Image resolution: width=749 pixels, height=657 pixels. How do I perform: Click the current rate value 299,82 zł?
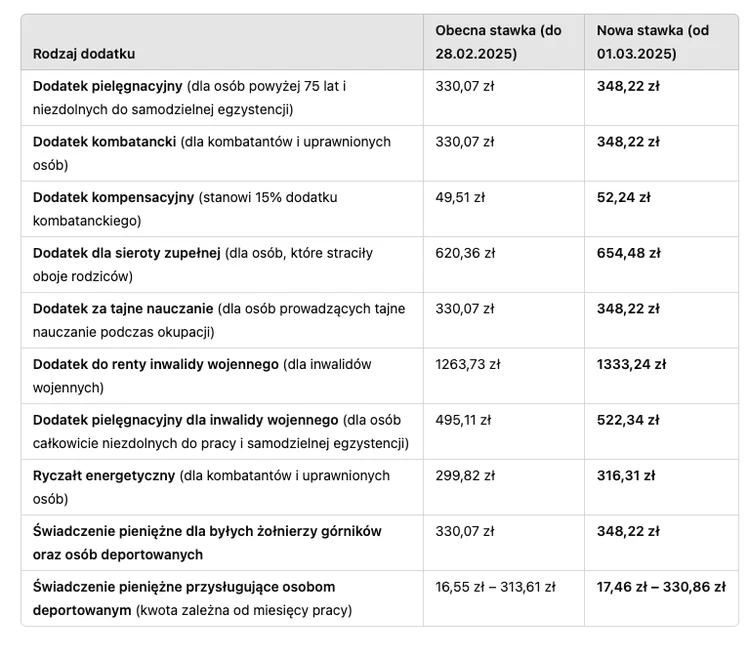click(465, 476)
